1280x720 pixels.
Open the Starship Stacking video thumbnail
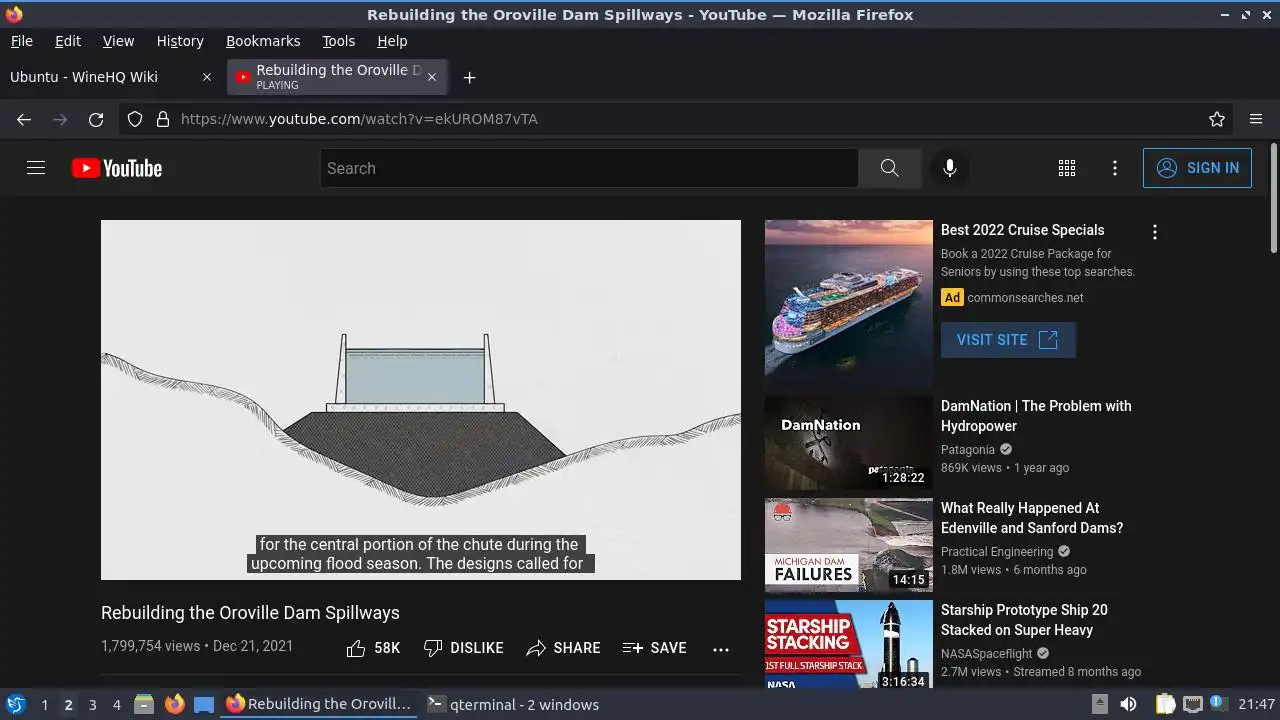click(849, 646)
